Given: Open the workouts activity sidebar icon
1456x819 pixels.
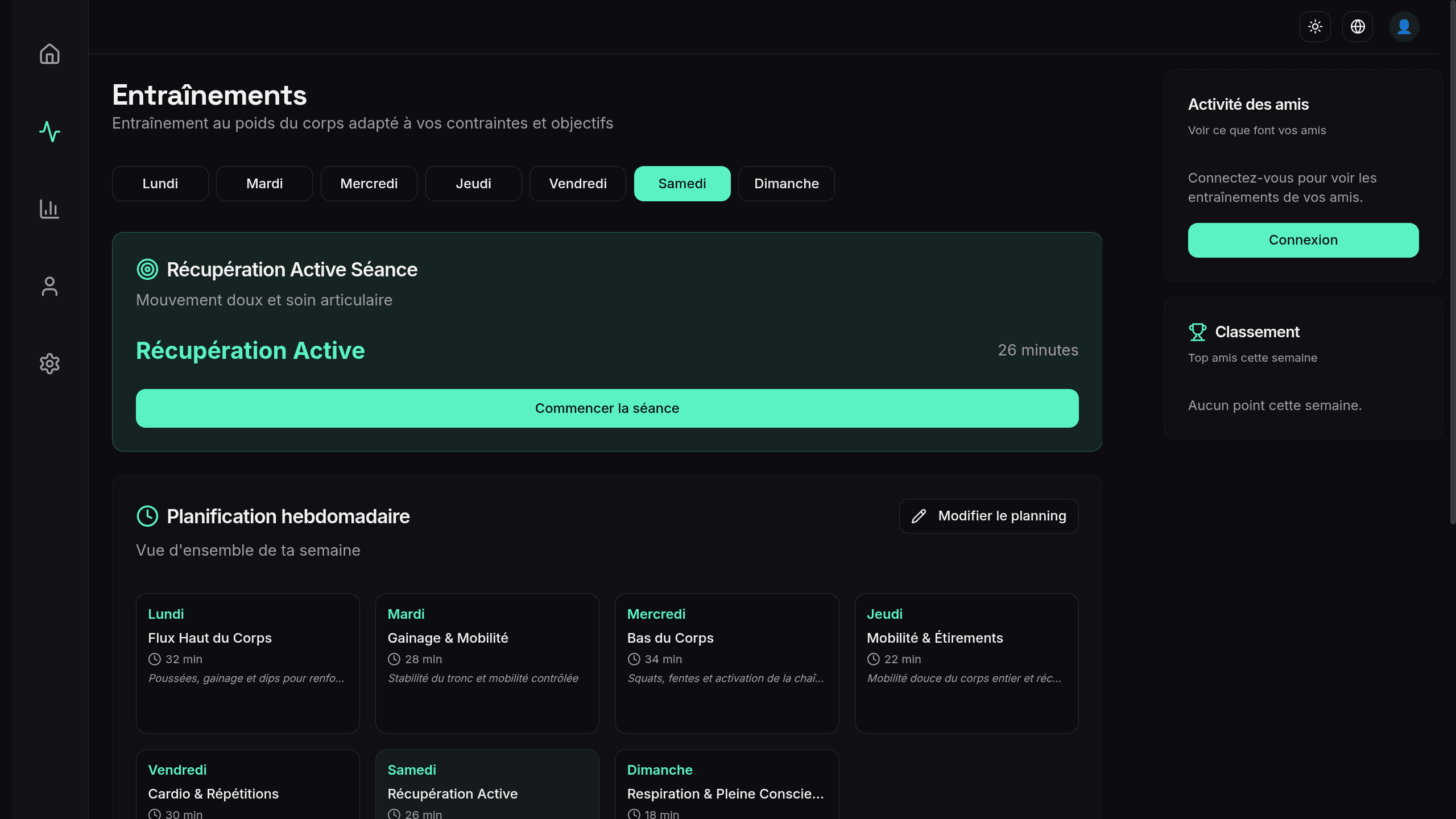Looking at the screenshot, I should tap(49, 131).
